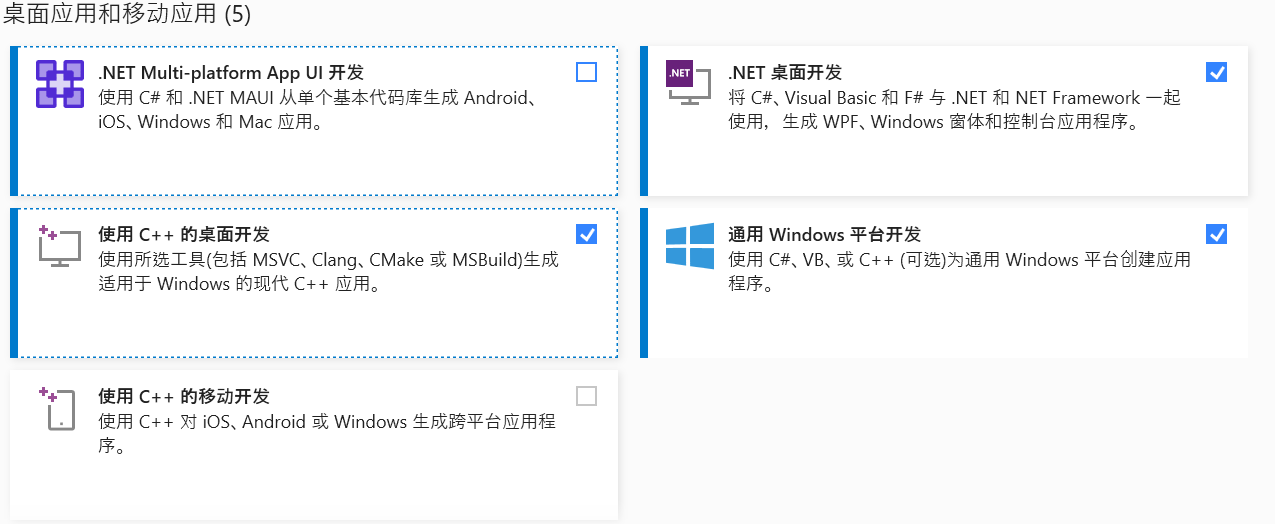
Task: Click the purple .NET MAUI workload icon
Action: pyautogui.click(x=60, y=84)
